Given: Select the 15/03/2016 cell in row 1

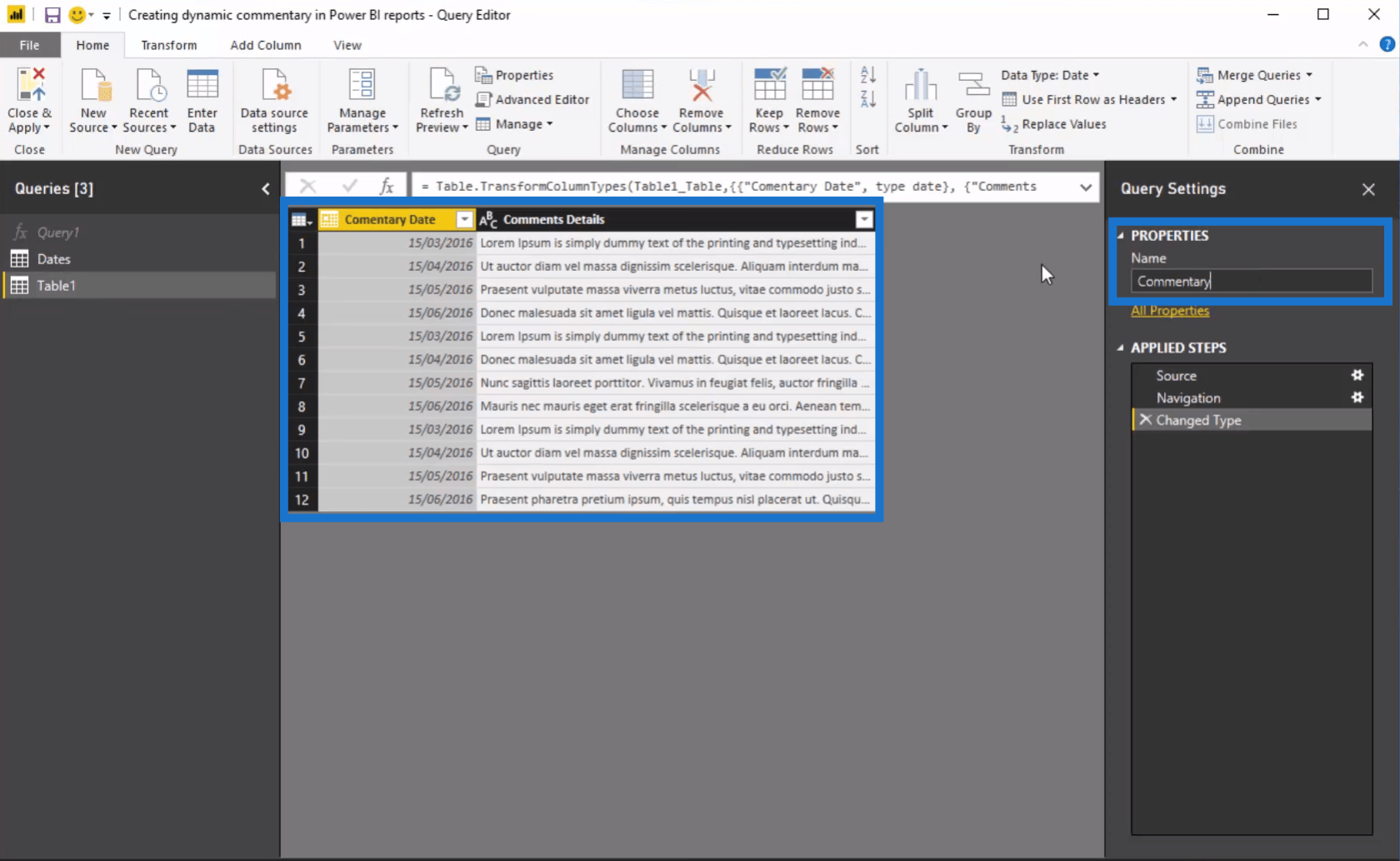Looking at the screenshot, I should coord(397,243).
